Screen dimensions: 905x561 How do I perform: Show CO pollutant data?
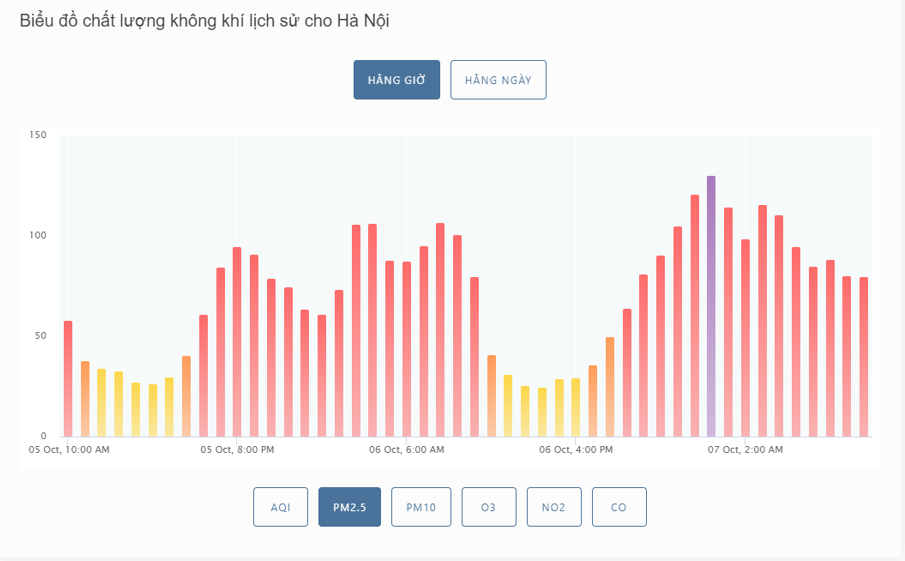619,507
